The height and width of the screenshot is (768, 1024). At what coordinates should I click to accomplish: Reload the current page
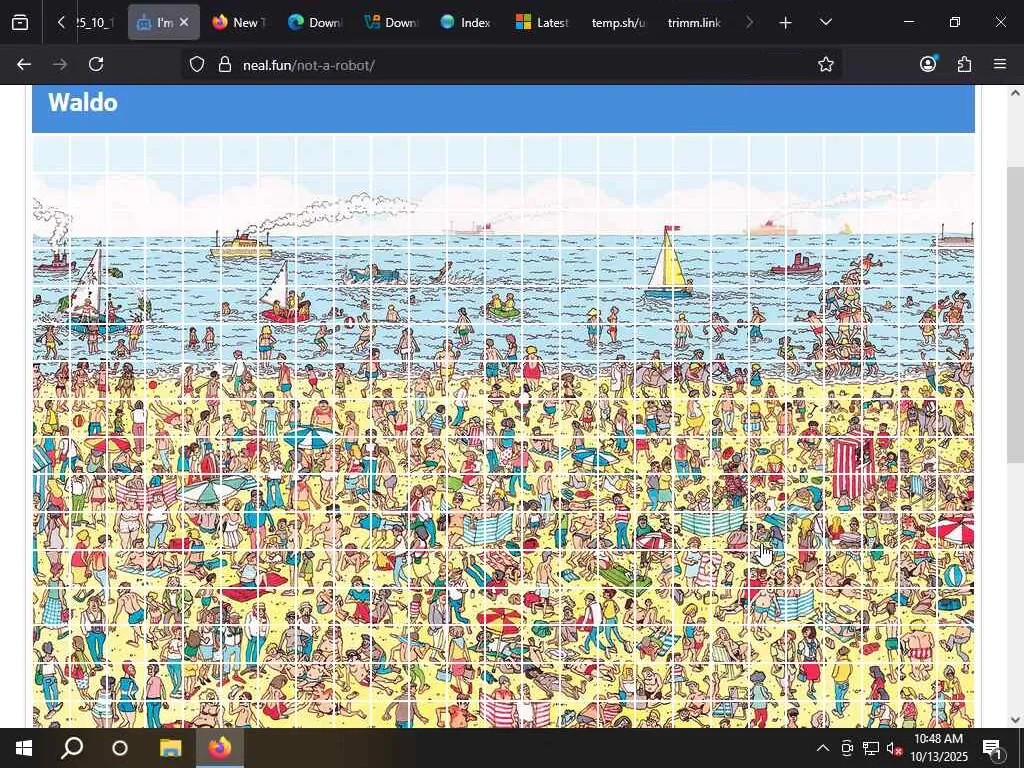[96, 64]
